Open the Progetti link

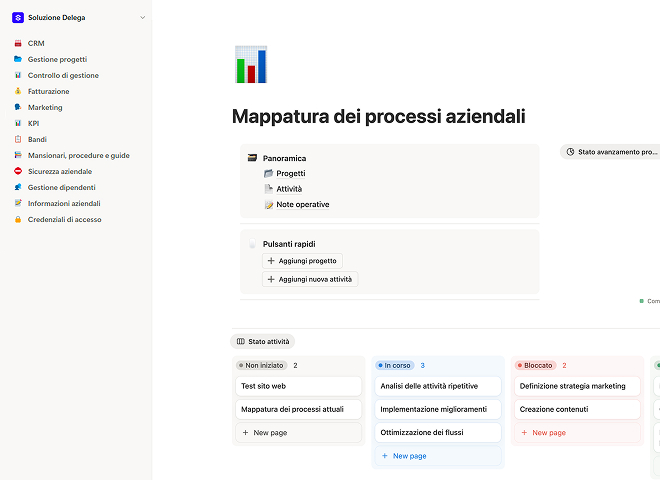coord(291,173)
